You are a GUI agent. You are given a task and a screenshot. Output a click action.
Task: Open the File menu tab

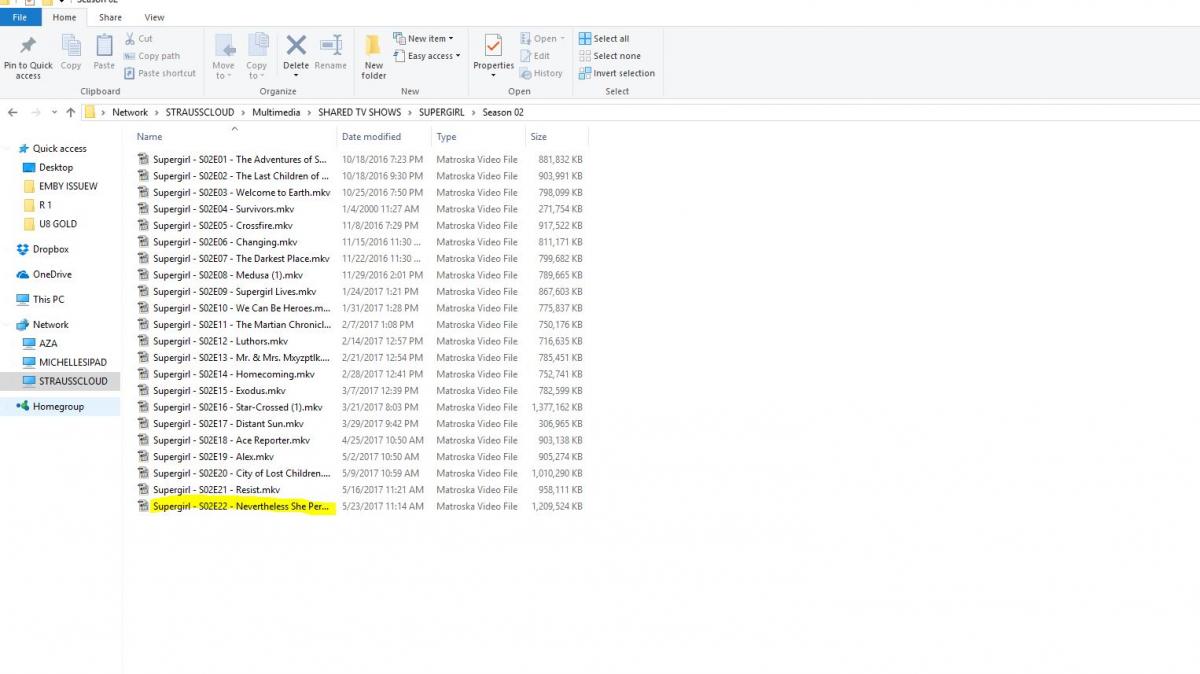point(20,17)
